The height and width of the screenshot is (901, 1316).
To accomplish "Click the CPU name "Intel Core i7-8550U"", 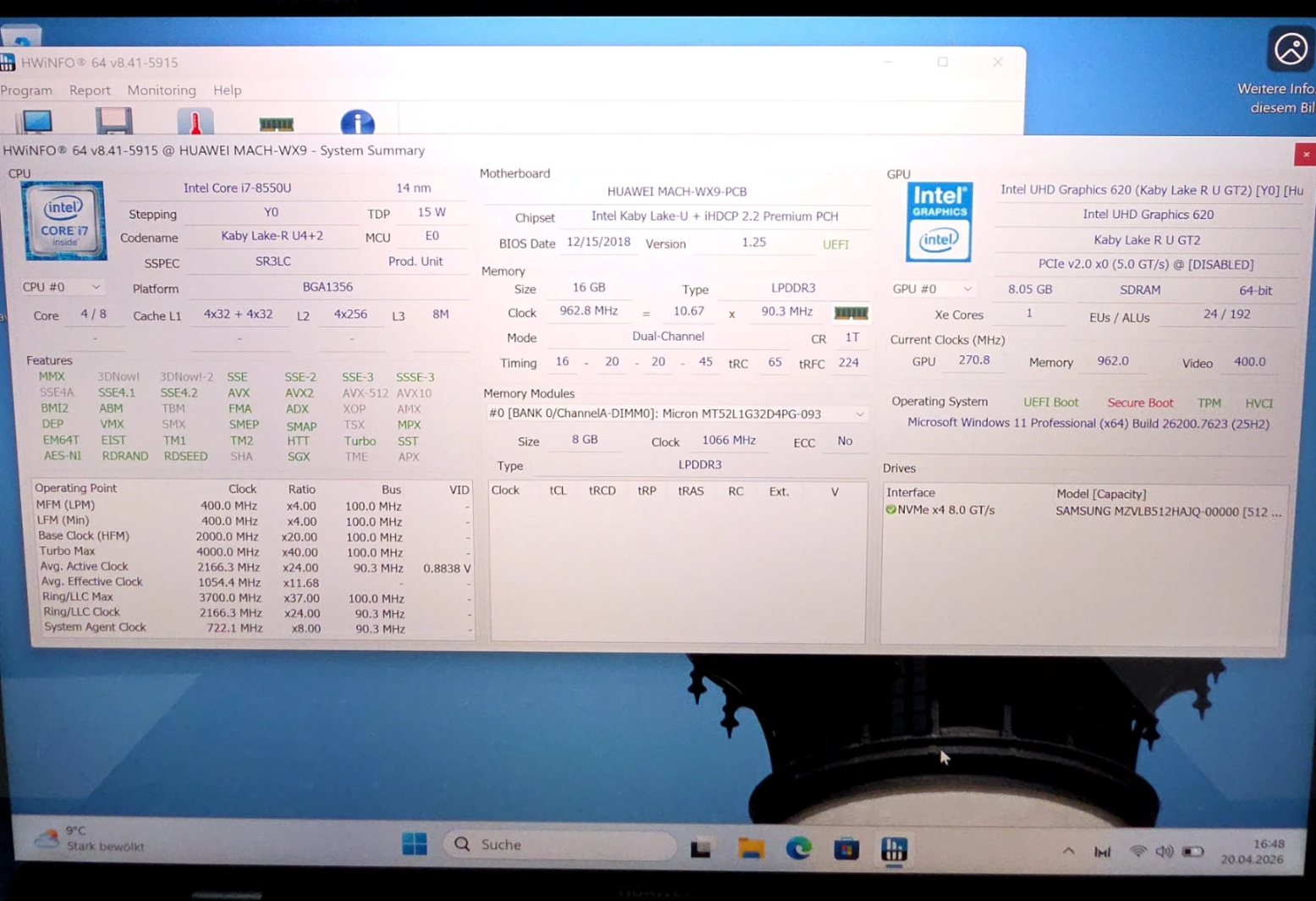I will tap(237, 188).
